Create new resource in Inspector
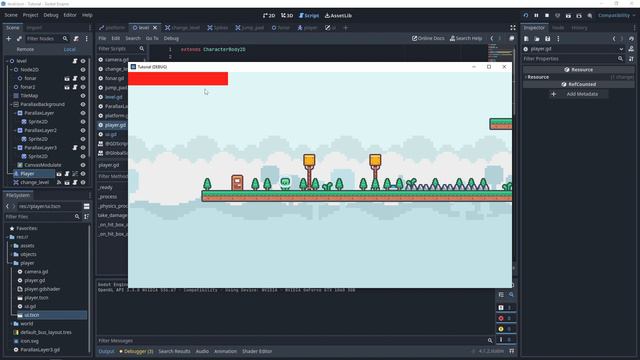640x360 pixels. 526,39
